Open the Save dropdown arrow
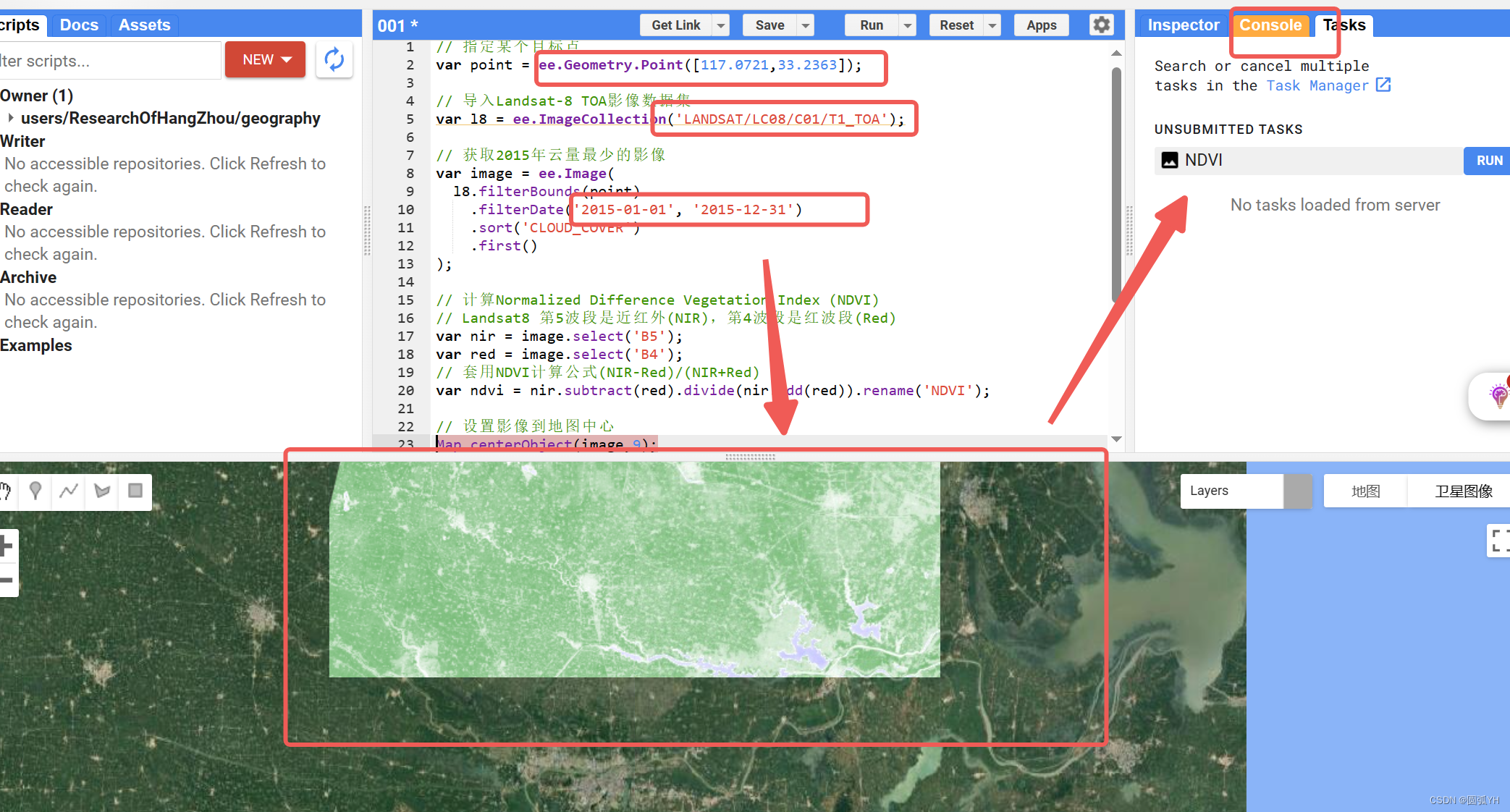The image size is (1510, 812). (x=805, y=25)
